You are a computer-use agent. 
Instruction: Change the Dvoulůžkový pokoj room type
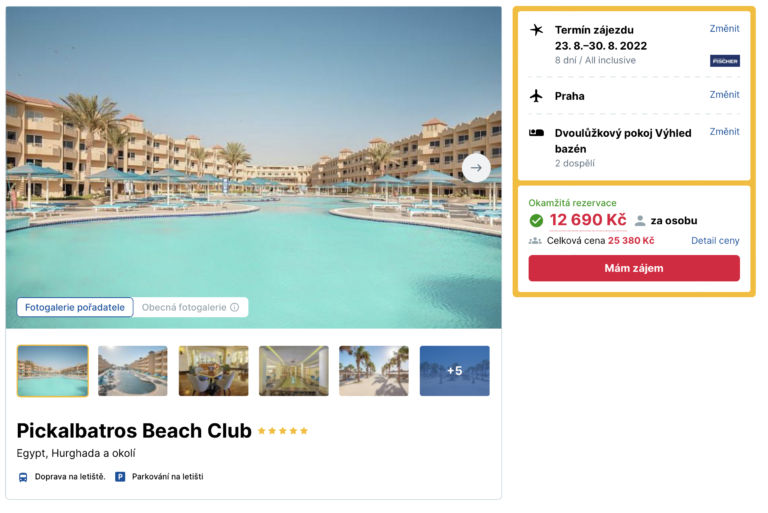724,132
